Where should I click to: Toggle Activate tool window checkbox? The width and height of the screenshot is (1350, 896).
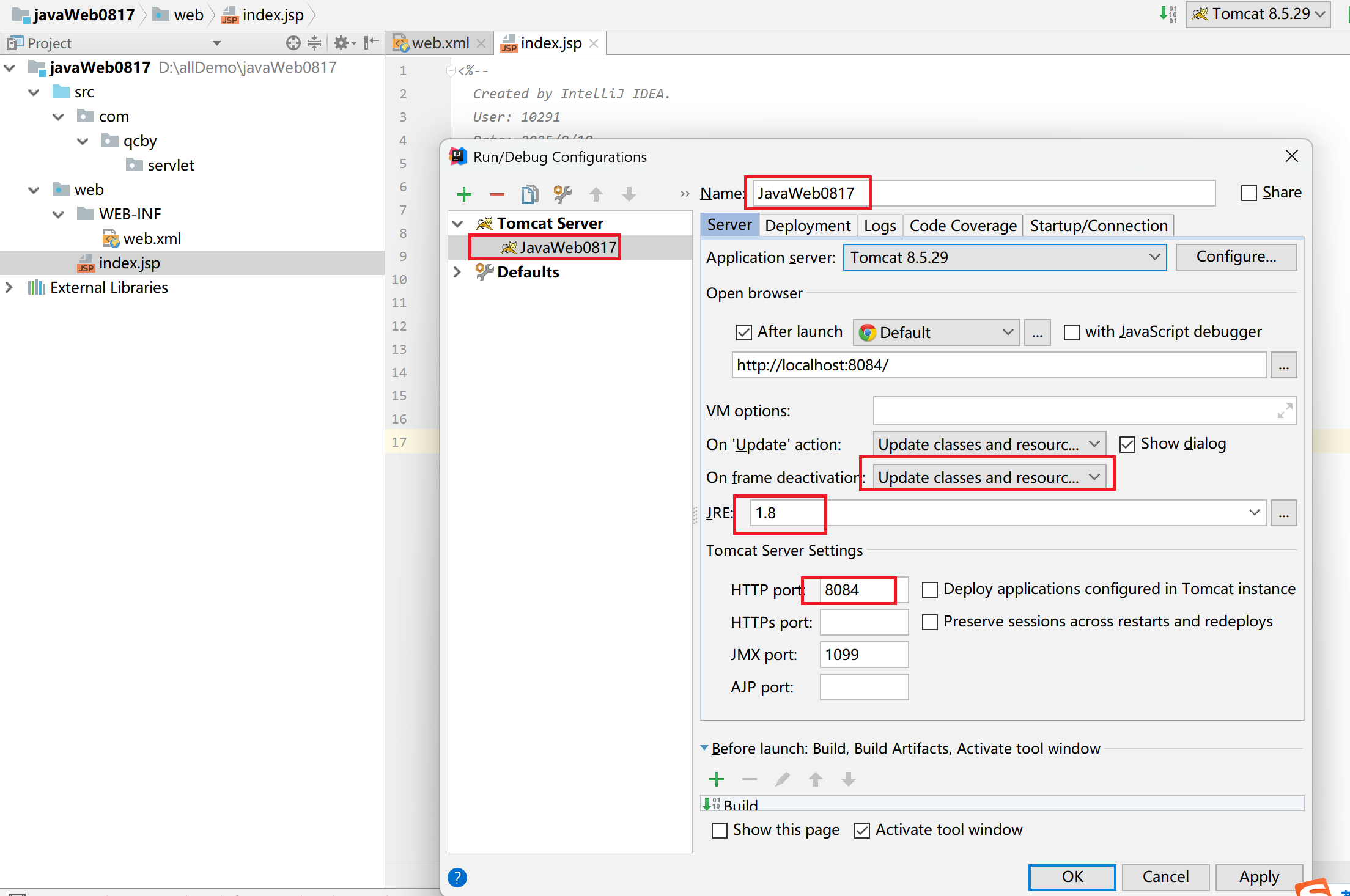tap(862, 831)
